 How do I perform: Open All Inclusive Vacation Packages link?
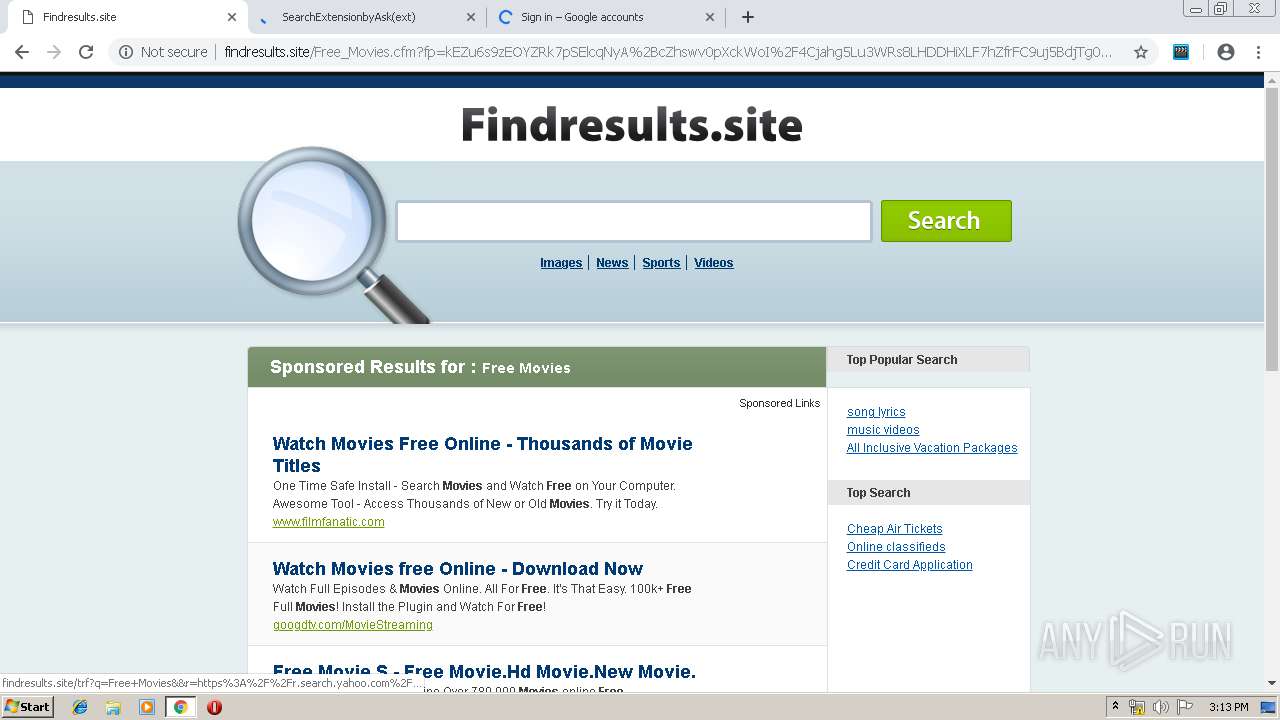tap(932, 448)
